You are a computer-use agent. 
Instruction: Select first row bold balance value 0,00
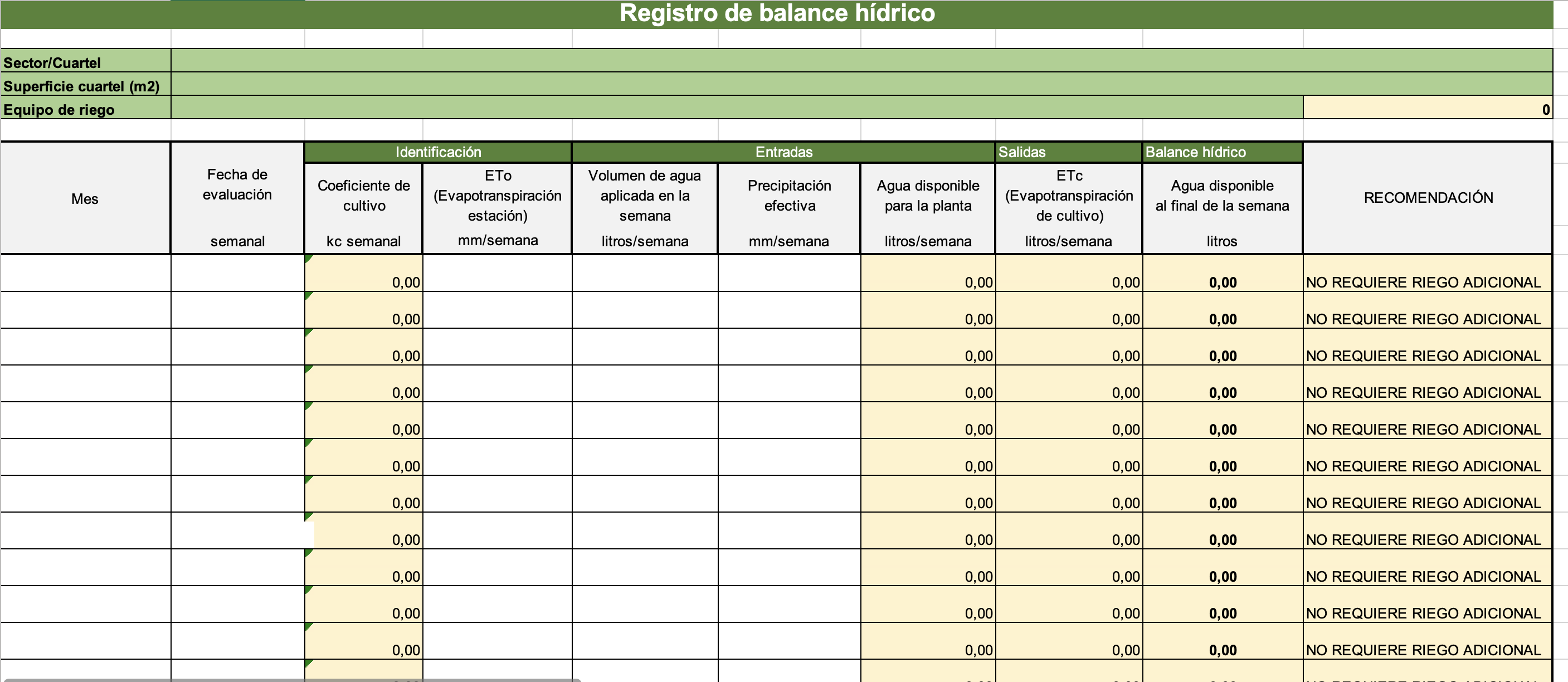(1223, 274)
